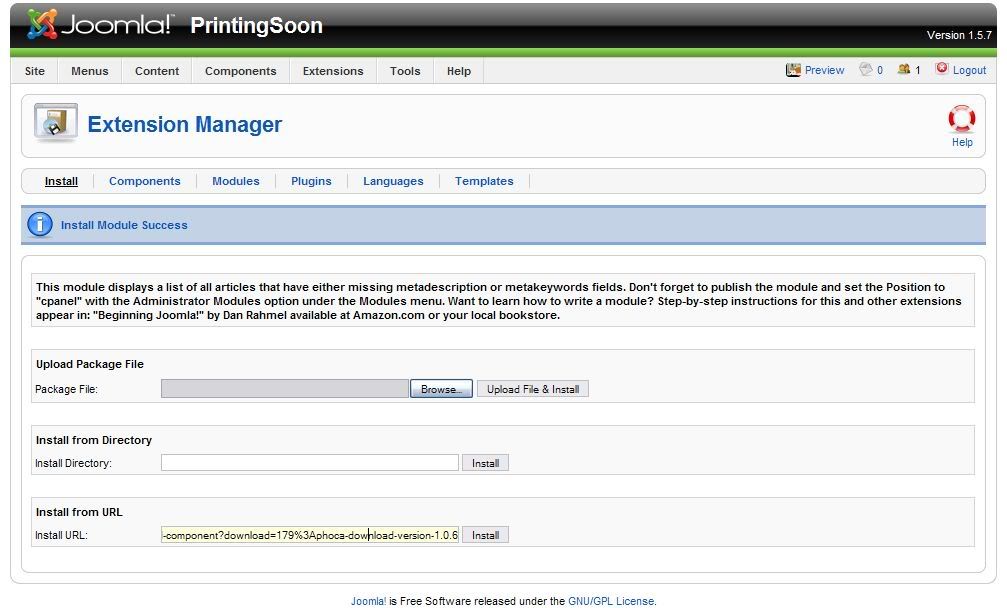Click the blue info icon beside Install Module Success
The image size is (1007, 608).
coord(40,225)
